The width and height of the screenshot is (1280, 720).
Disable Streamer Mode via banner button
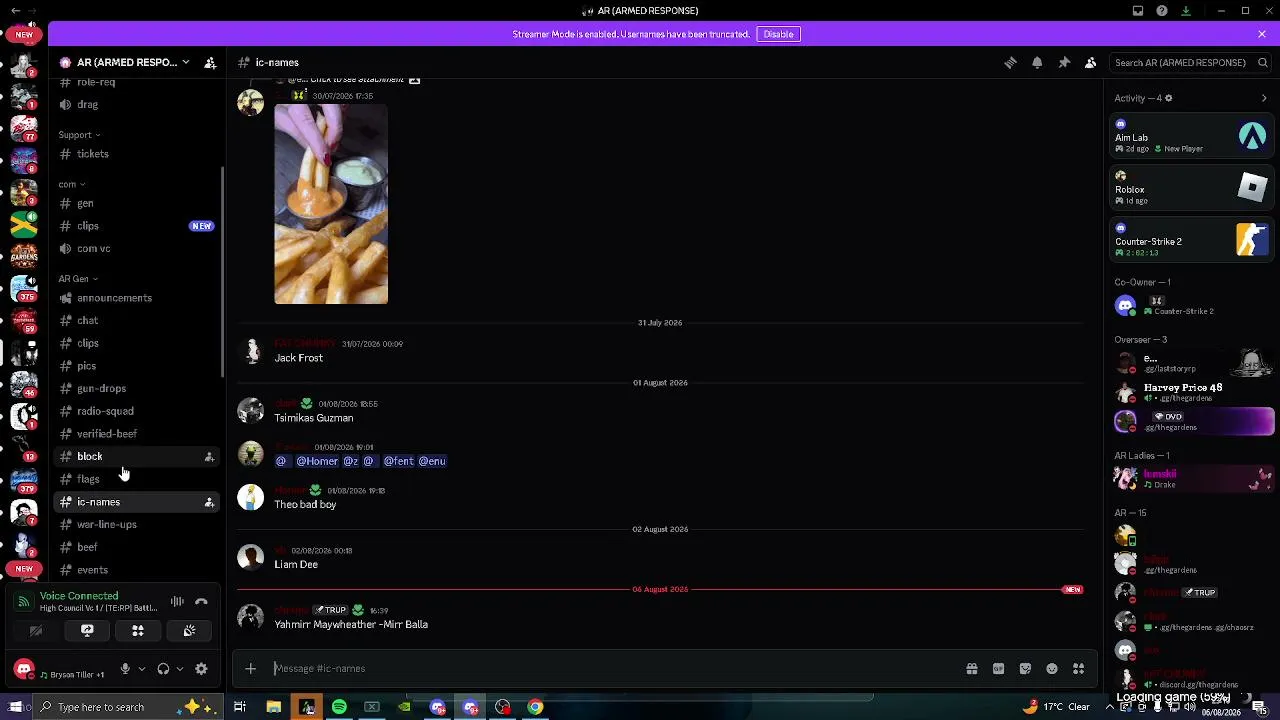778,34
